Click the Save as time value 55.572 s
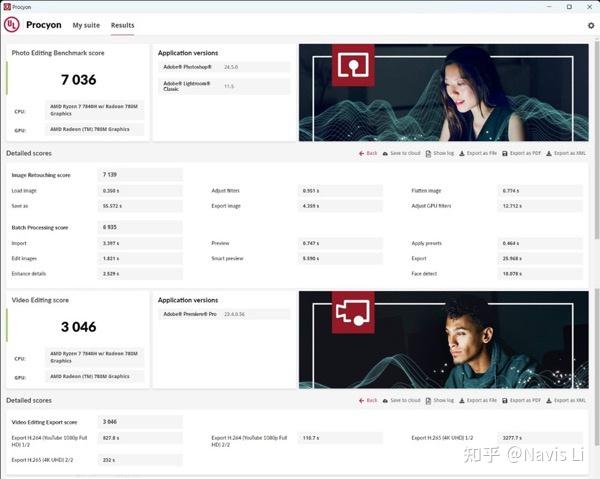This screenshot has height=479, width=600. point(140,206)
